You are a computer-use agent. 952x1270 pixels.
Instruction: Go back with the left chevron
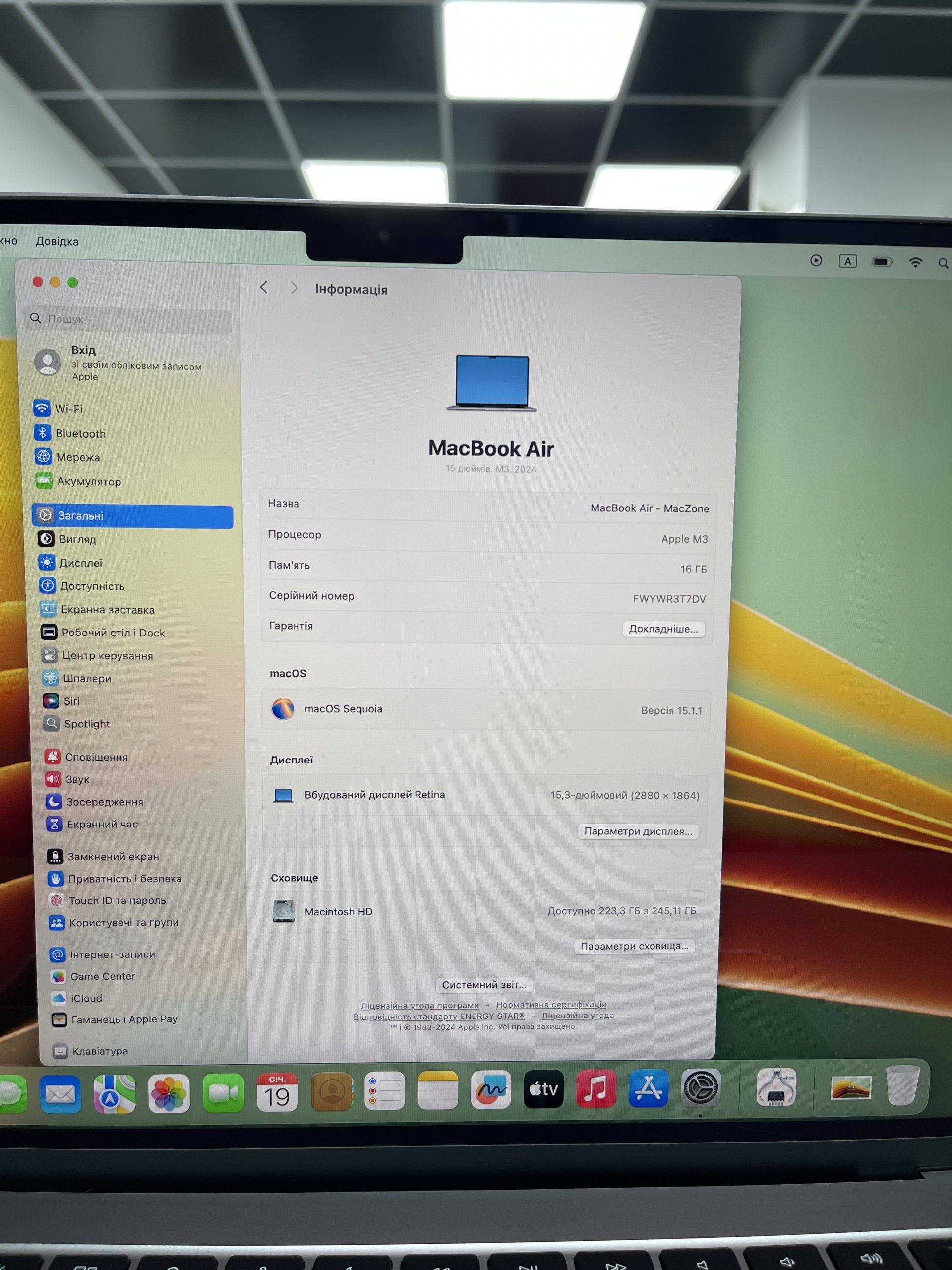(264, 287)
